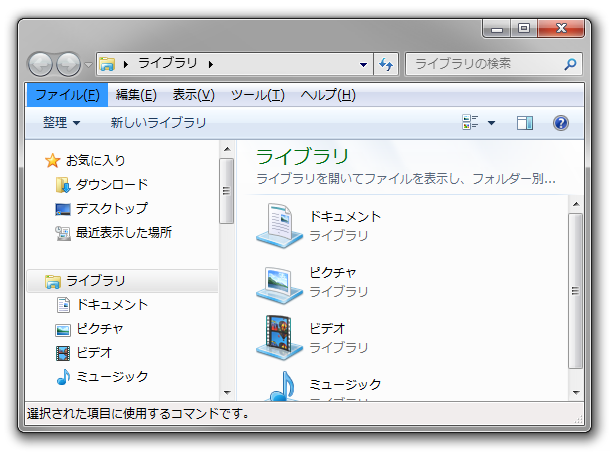The image size is (611, 457).
Task: Close the Explorer window
Action: coord(561,28)
